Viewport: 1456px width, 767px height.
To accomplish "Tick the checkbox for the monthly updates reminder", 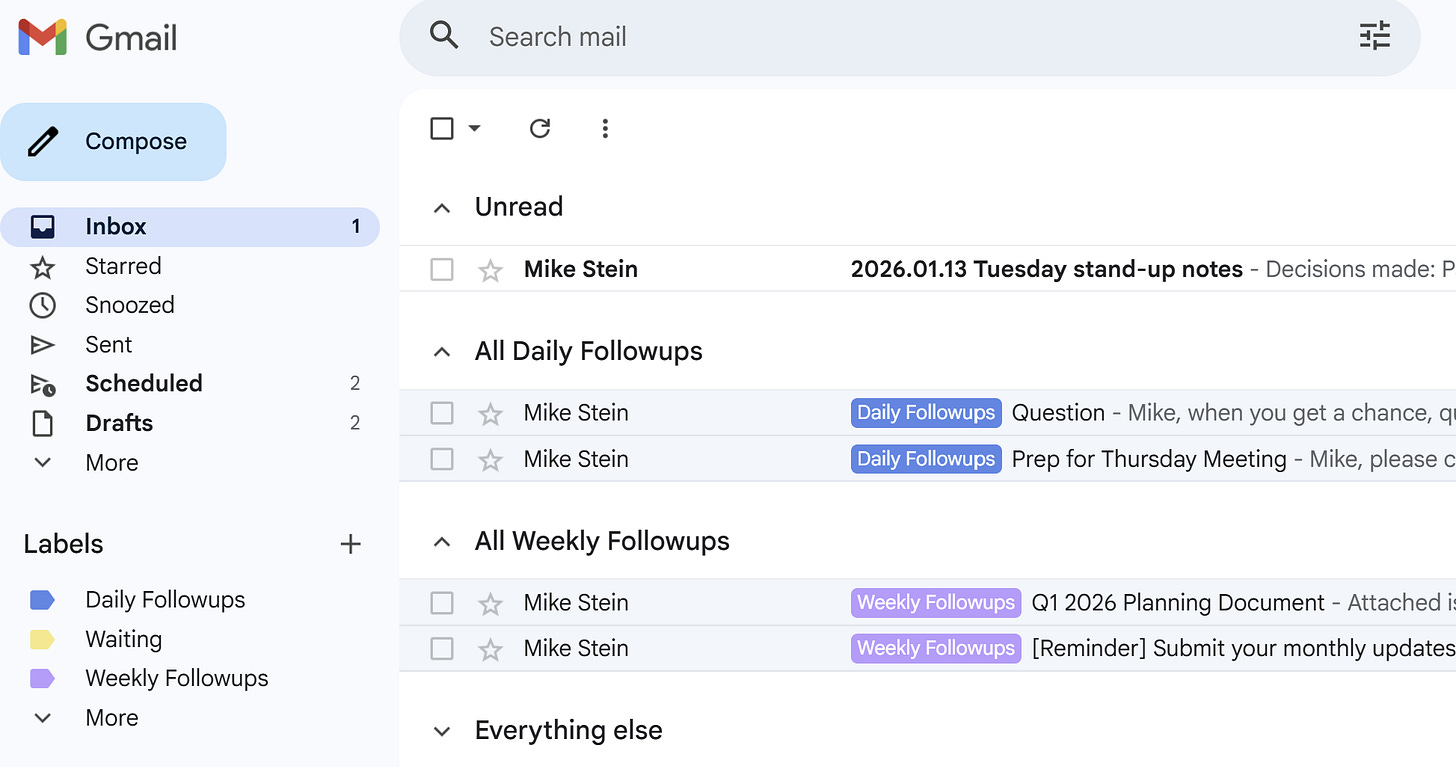I will pyautogui.click(x=442, y=649).
